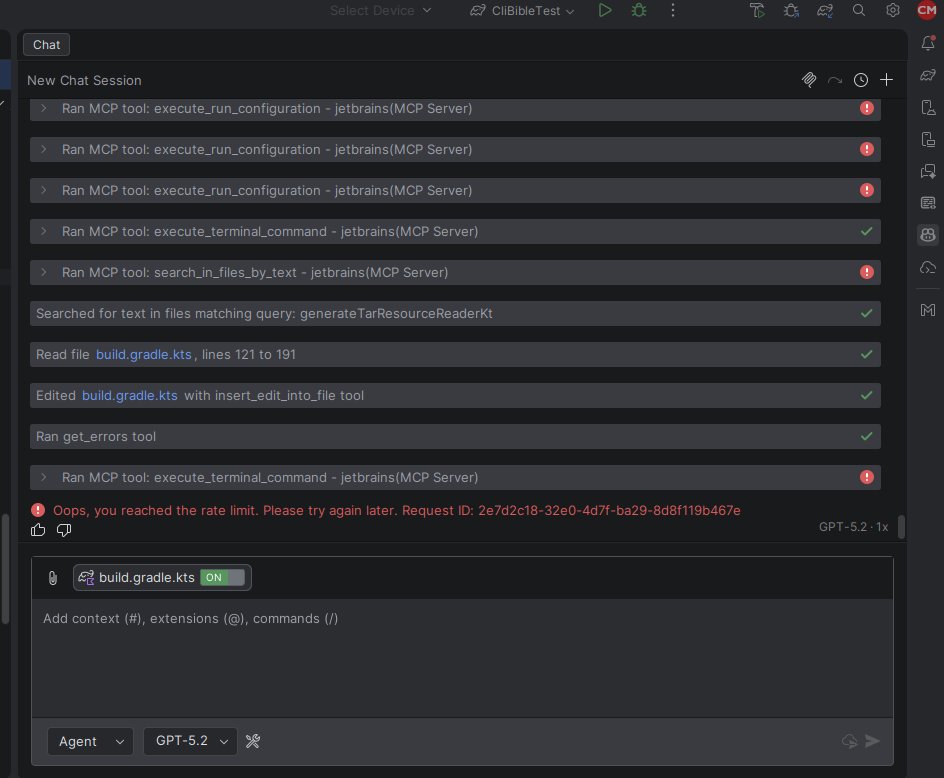Give a thumbs down to the response
Image resolution: width=944 pixels, height=778 pixels.
pos(64,530)
